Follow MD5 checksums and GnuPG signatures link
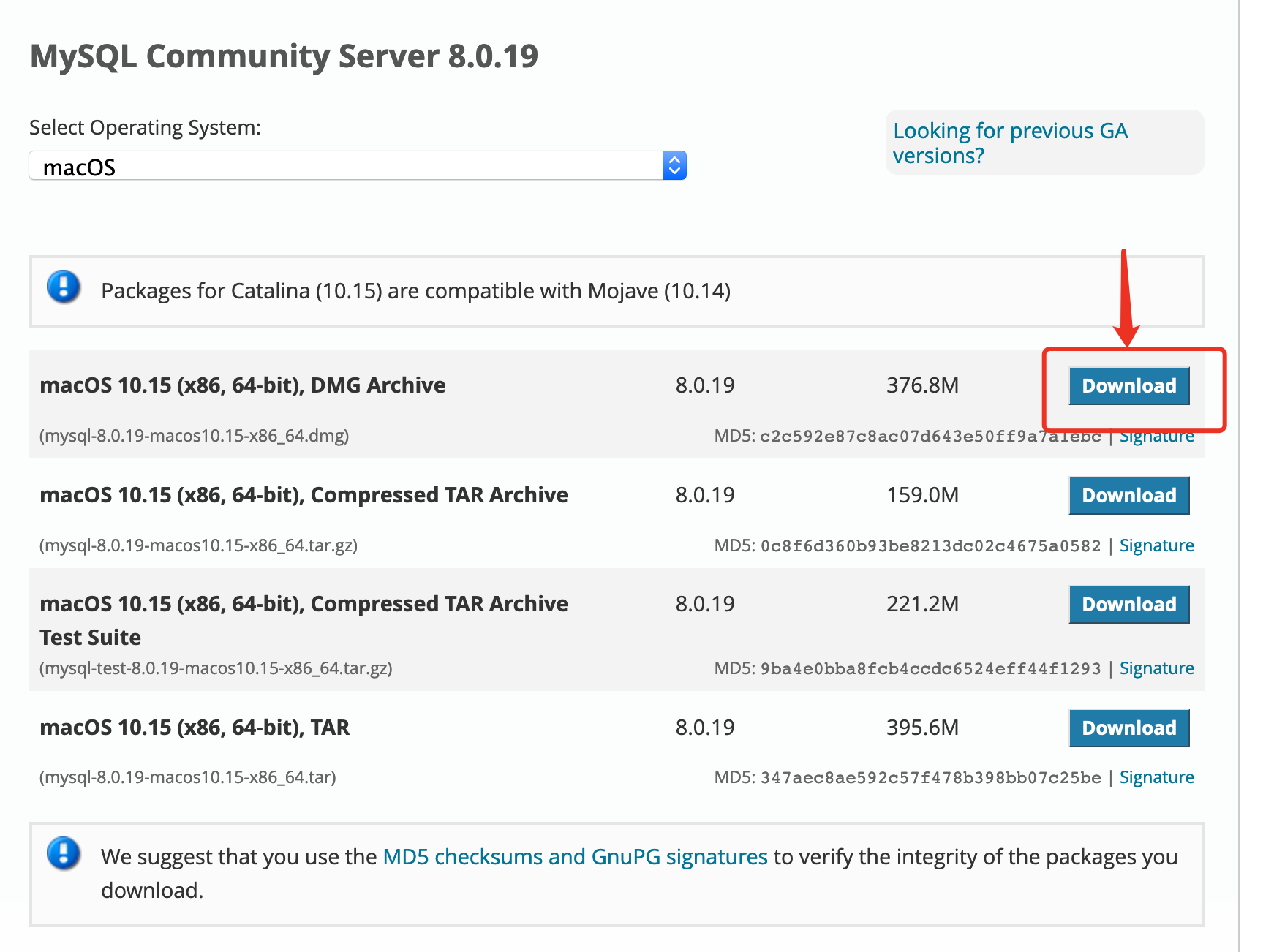 (575, 857)
